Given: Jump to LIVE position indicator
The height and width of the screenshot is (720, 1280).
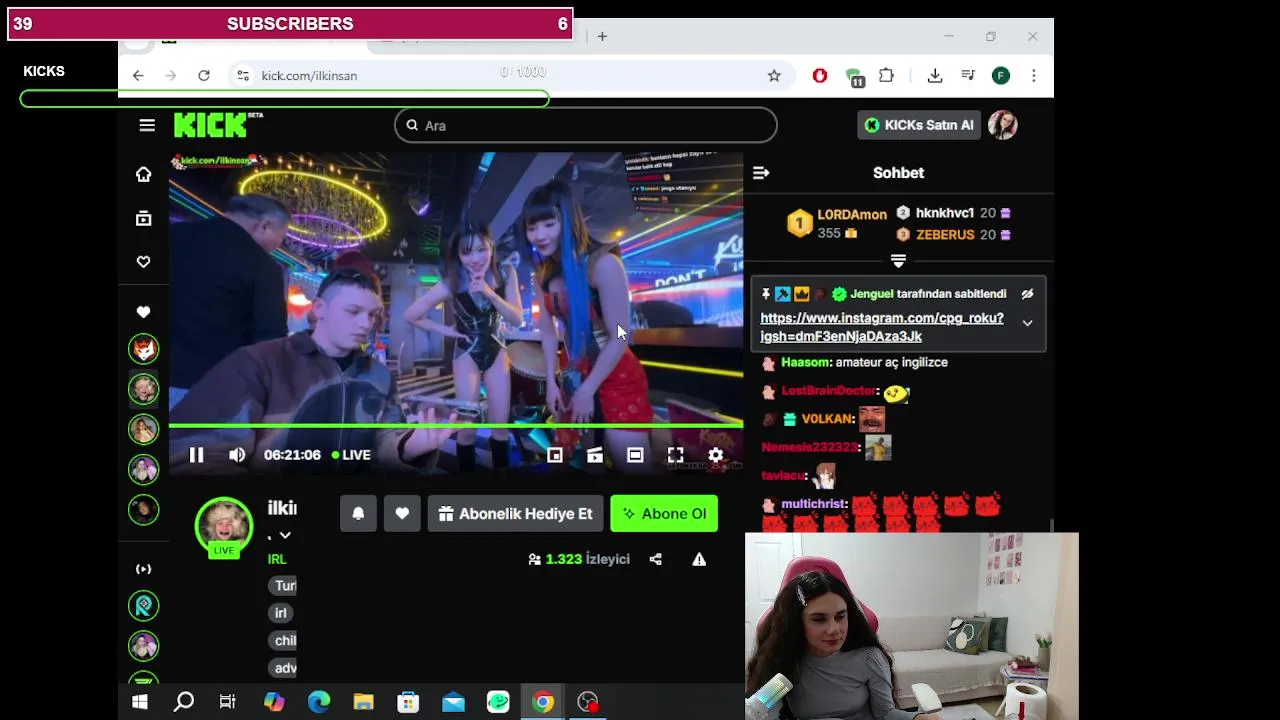Looking at the screenshot, I should pos(351,455).
